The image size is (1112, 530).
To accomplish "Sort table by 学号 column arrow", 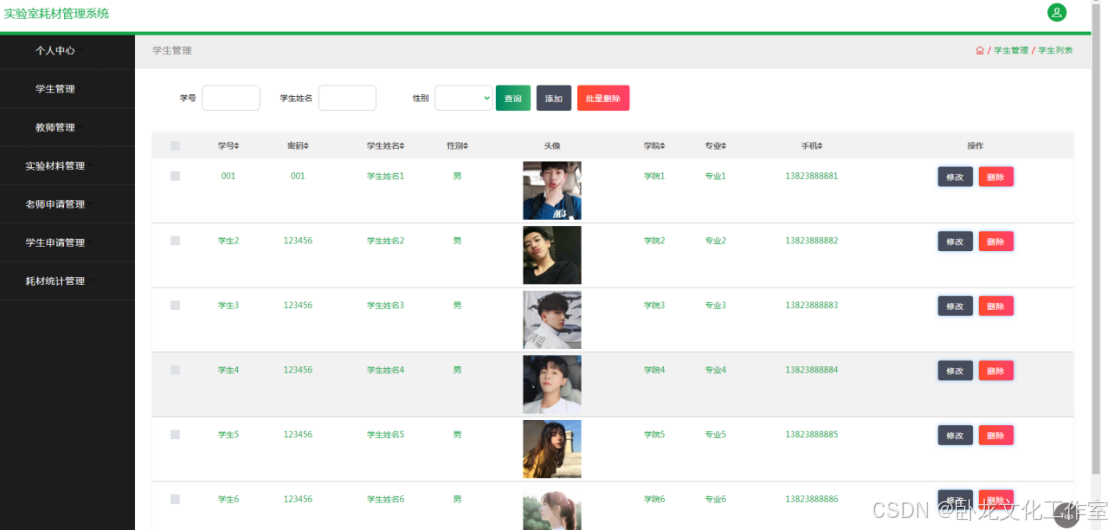I will 237,146.
